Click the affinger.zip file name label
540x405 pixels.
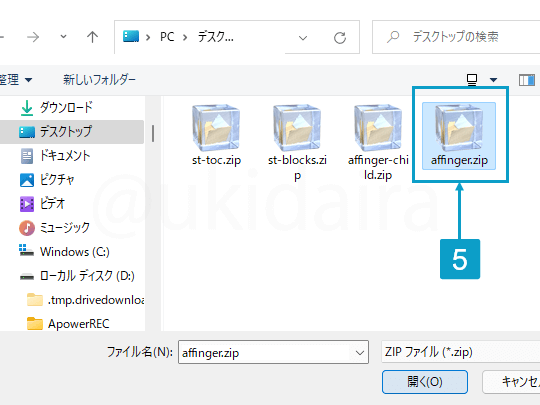tap(459, 160)
